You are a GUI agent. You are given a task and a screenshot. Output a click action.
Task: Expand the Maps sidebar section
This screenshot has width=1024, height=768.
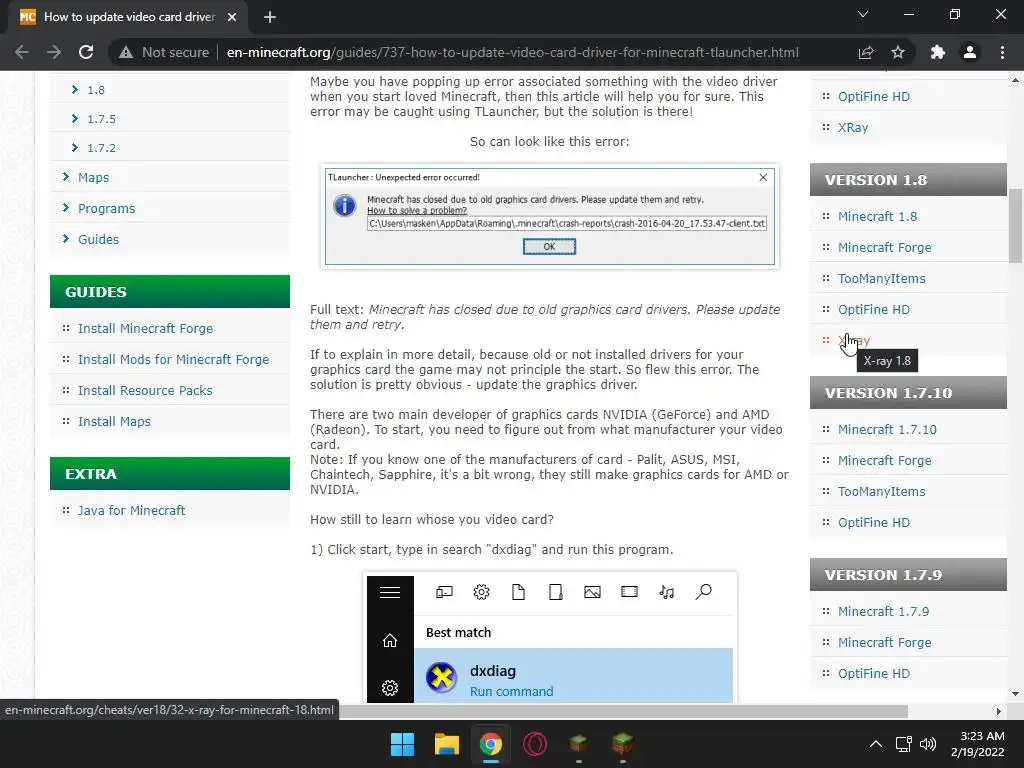point(93,177)
